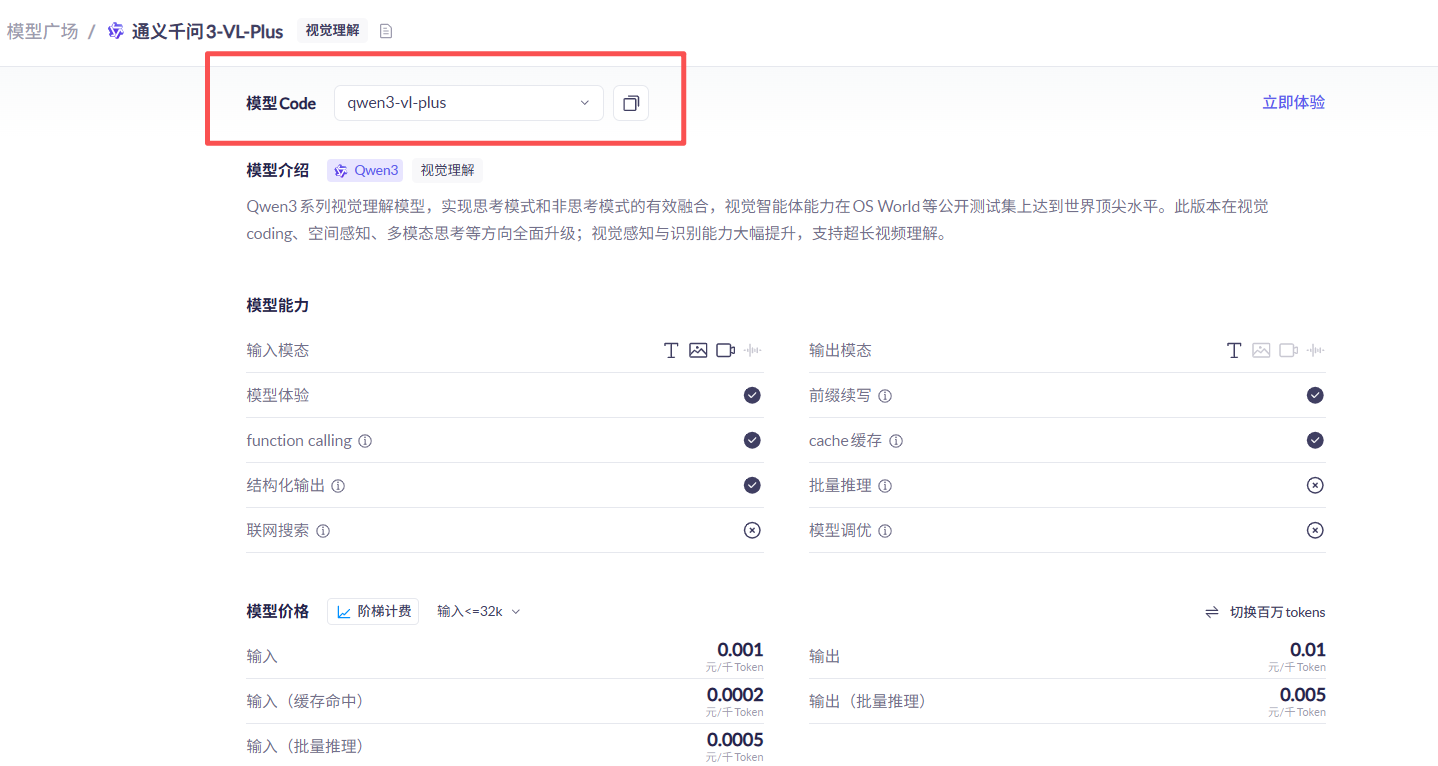Click the 0.01 output price value
Viewport: 1438px width, 766px height.
pyautogui.click(x=1308, y=649)
